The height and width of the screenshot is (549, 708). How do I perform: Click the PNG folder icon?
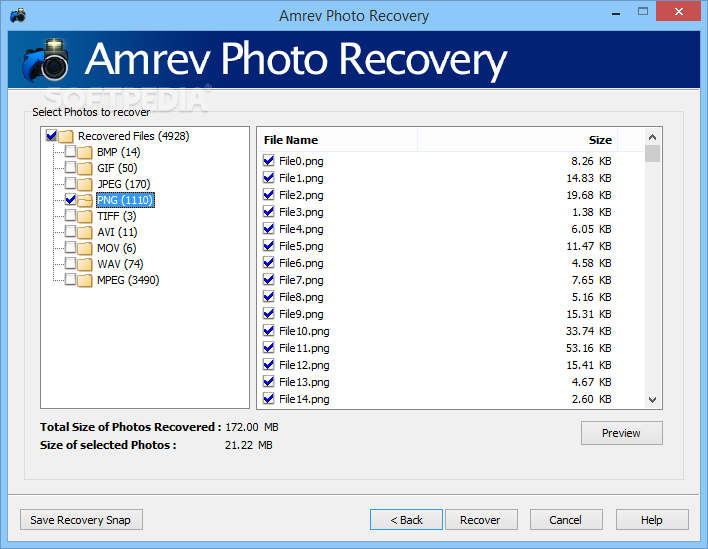tap(84, 200)
